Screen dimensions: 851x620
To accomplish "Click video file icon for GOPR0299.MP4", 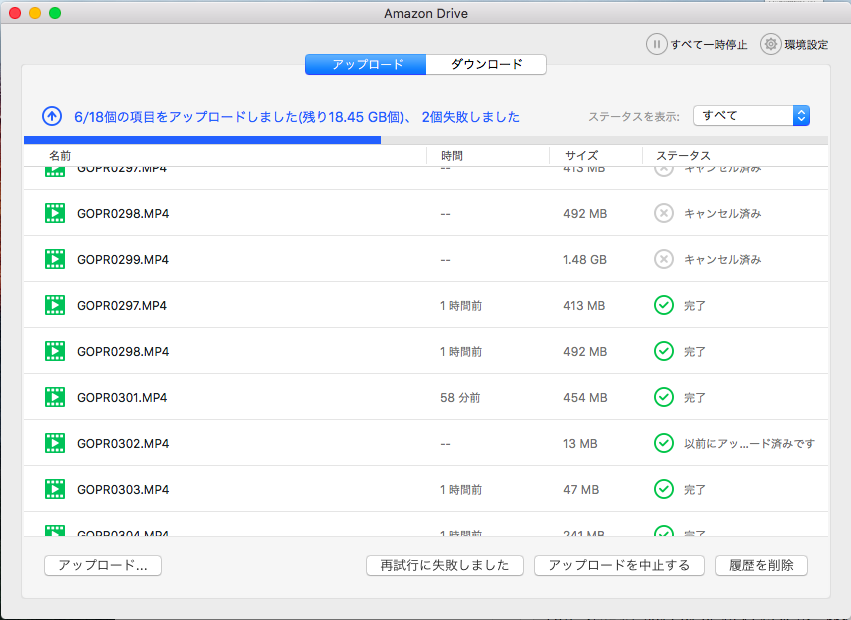I will click(x=55, y=260).
